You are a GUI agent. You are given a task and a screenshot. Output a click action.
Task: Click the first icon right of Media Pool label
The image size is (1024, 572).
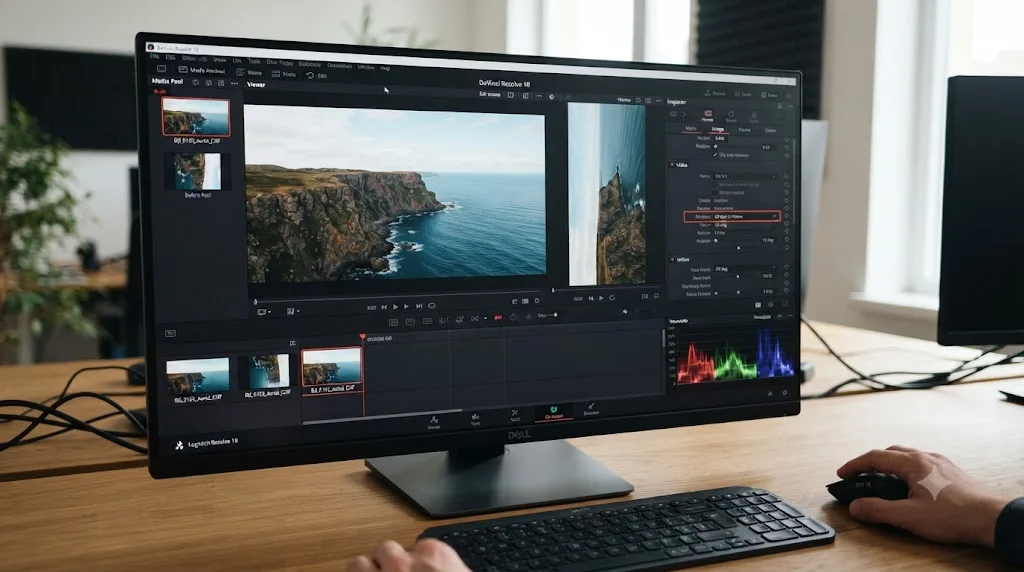[195, 82]
